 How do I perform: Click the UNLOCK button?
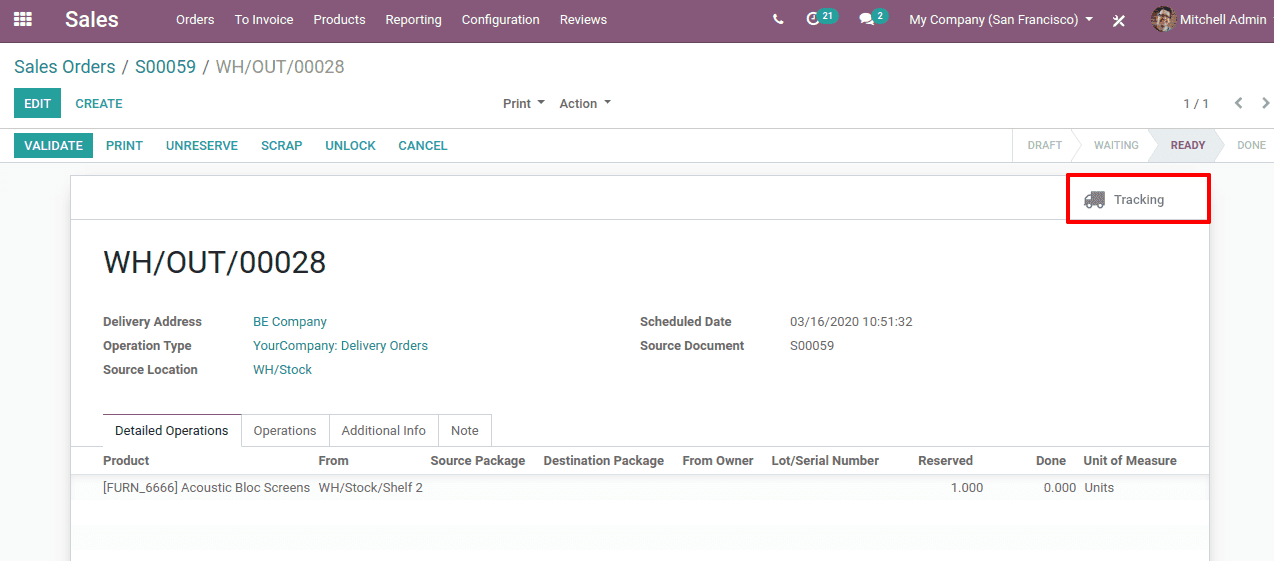click(350, 145)
